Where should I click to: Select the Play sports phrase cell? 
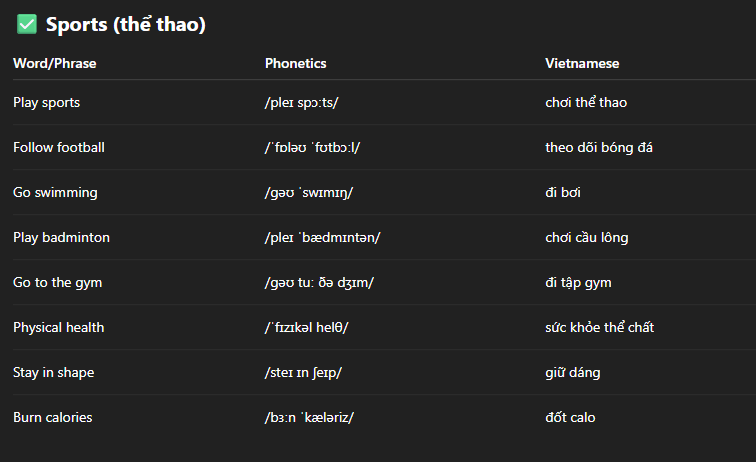tap(46, 103)
